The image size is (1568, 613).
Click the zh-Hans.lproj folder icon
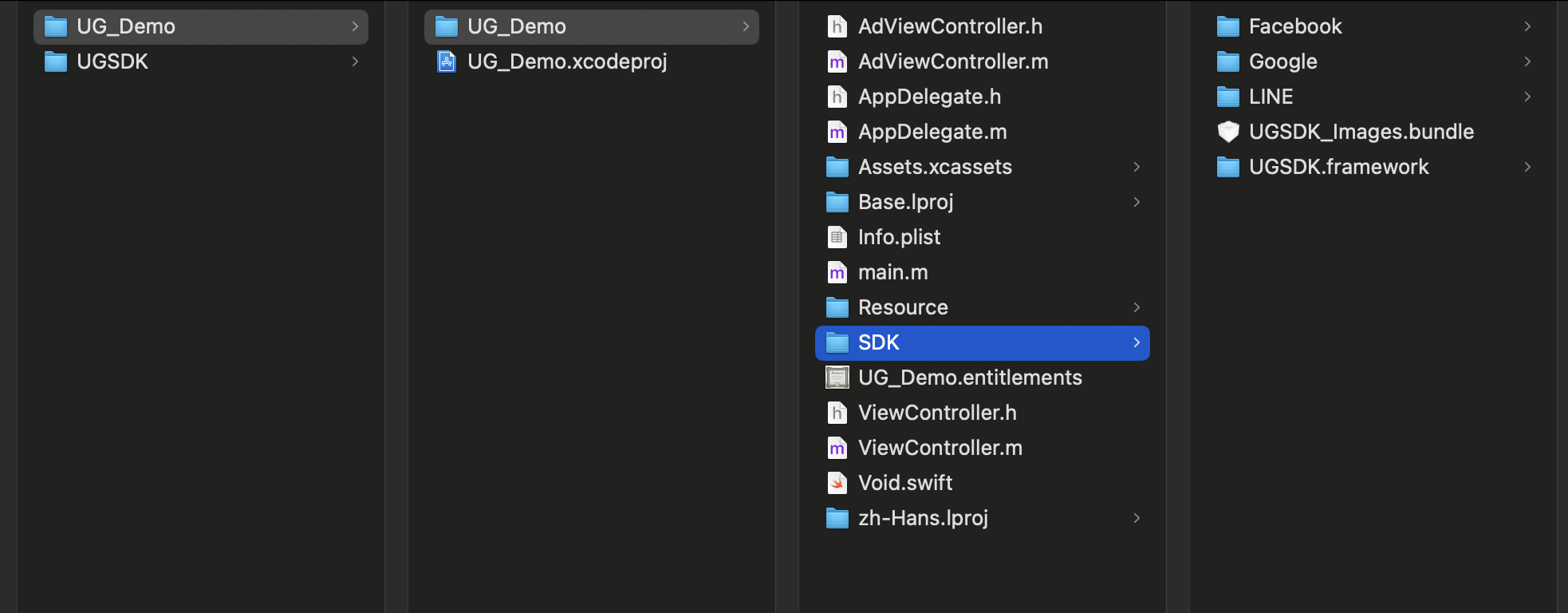click(x=837, y=519)
